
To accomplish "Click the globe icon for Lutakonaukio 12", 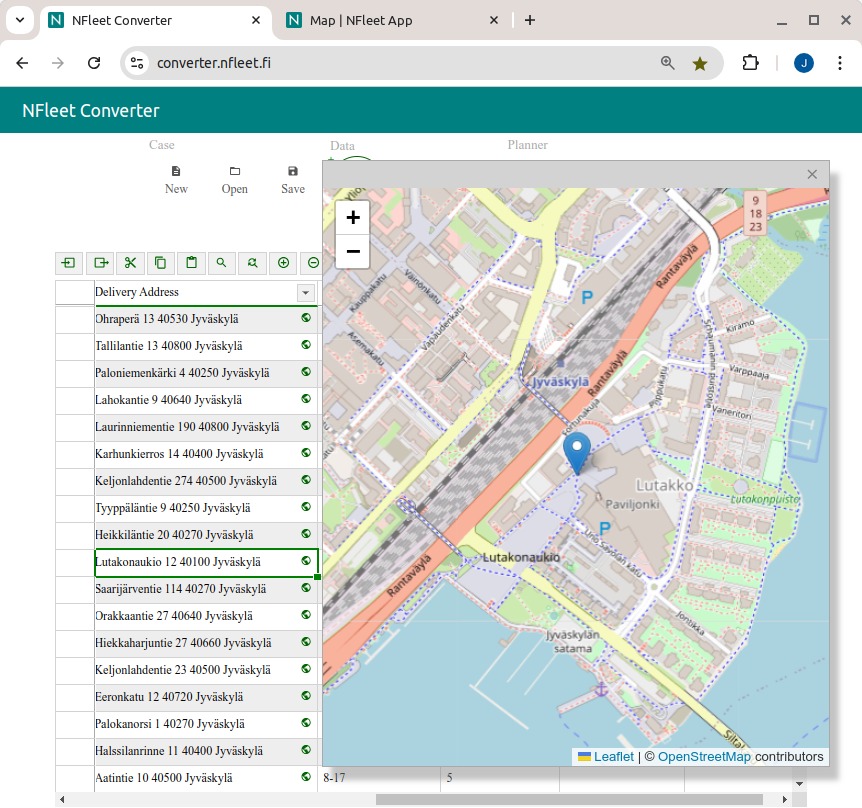I will 306,561.
